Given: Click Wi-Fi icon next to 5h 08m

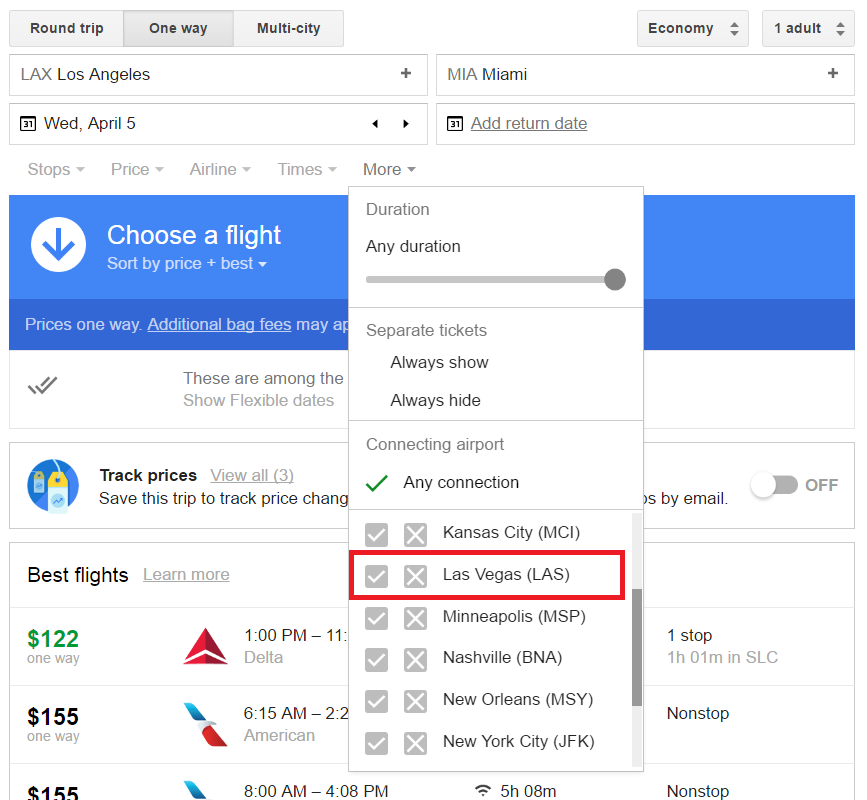Looking at the screenshot, I should tap(483, 791).
